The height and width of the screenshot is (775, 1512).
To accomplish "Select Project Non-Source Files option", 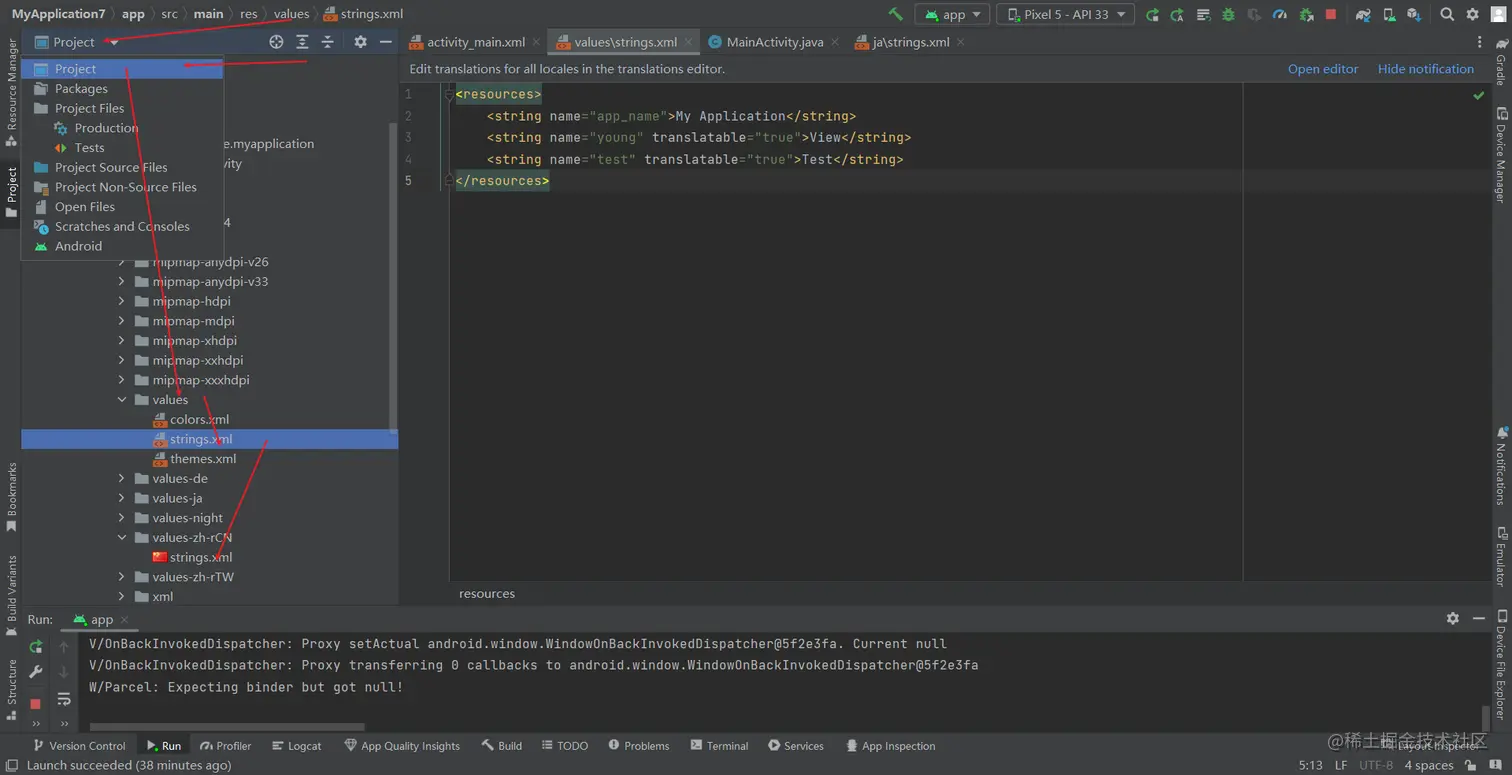I will click(x=122, y=187).
